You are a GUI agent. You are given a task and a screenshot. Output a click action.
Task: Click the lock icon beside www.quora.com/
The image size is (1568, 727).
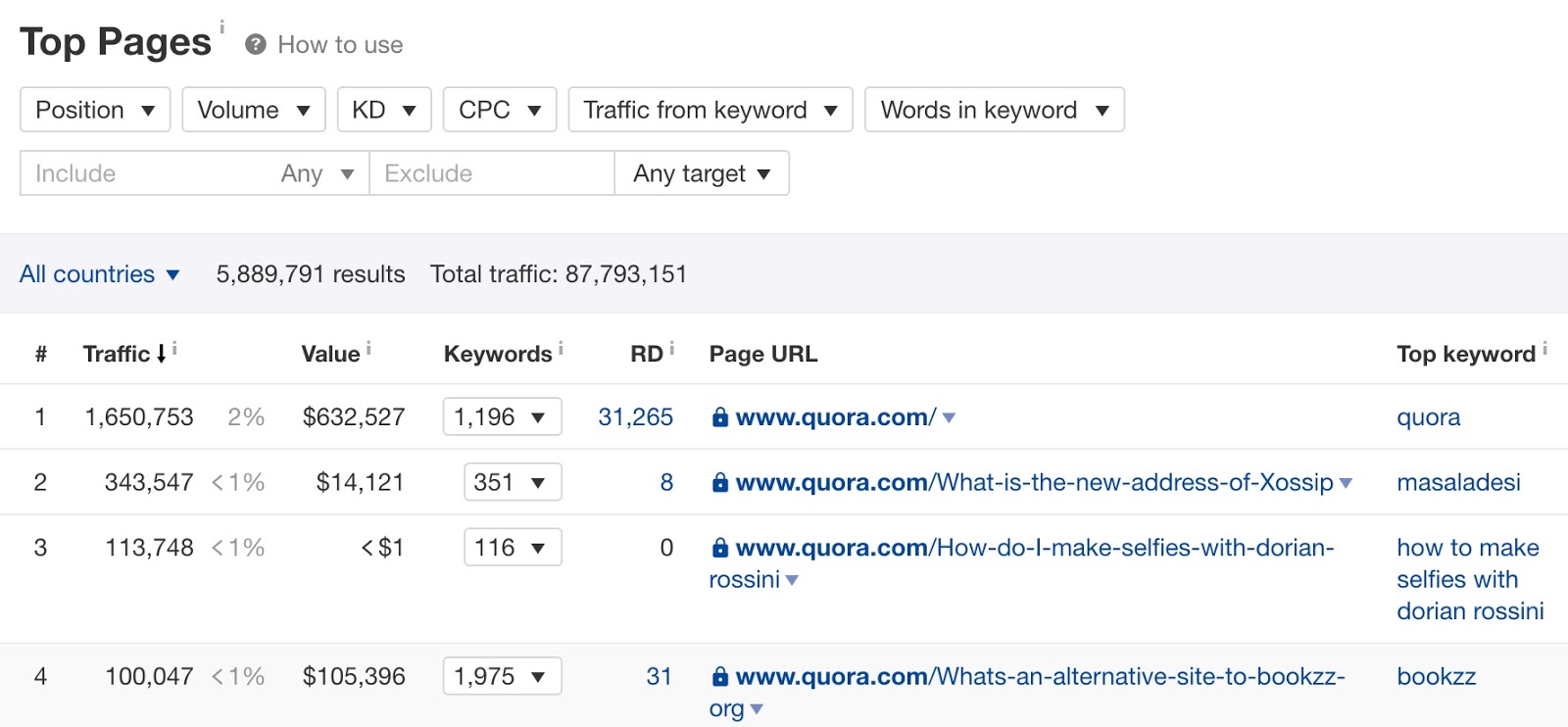pyautogui.click(x=720, y=417)
